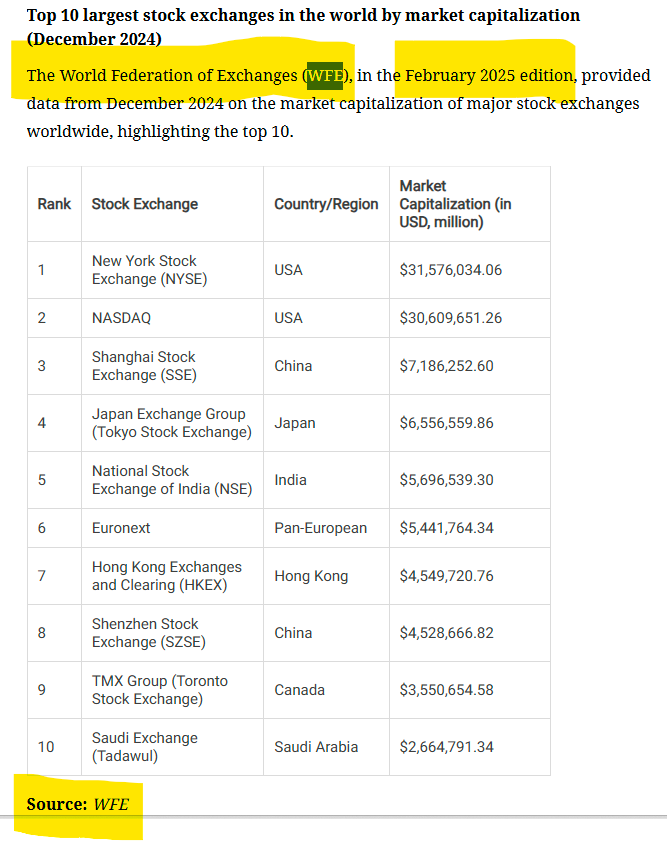This screenshot has height=841, width=667.
Task: Click the value $30,609,651.26
Action: (x=450, y=318)
